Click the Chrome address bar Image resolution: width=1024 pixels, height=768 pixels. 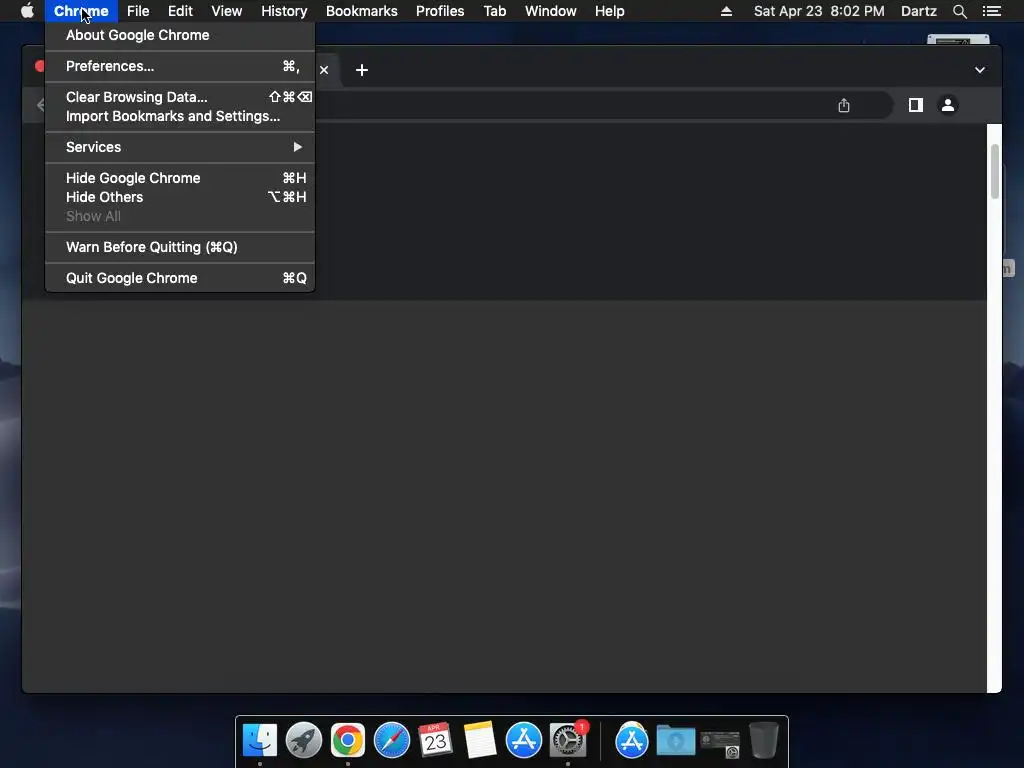pos(603,105)
